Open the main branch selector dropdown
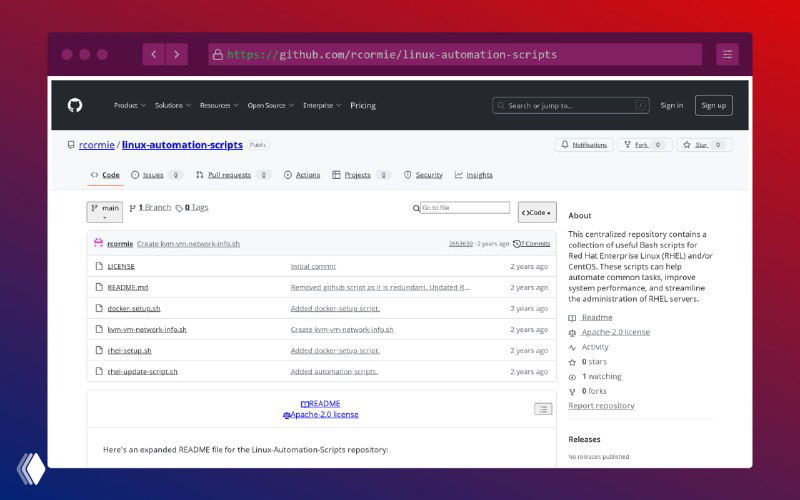 click(105, 212)
